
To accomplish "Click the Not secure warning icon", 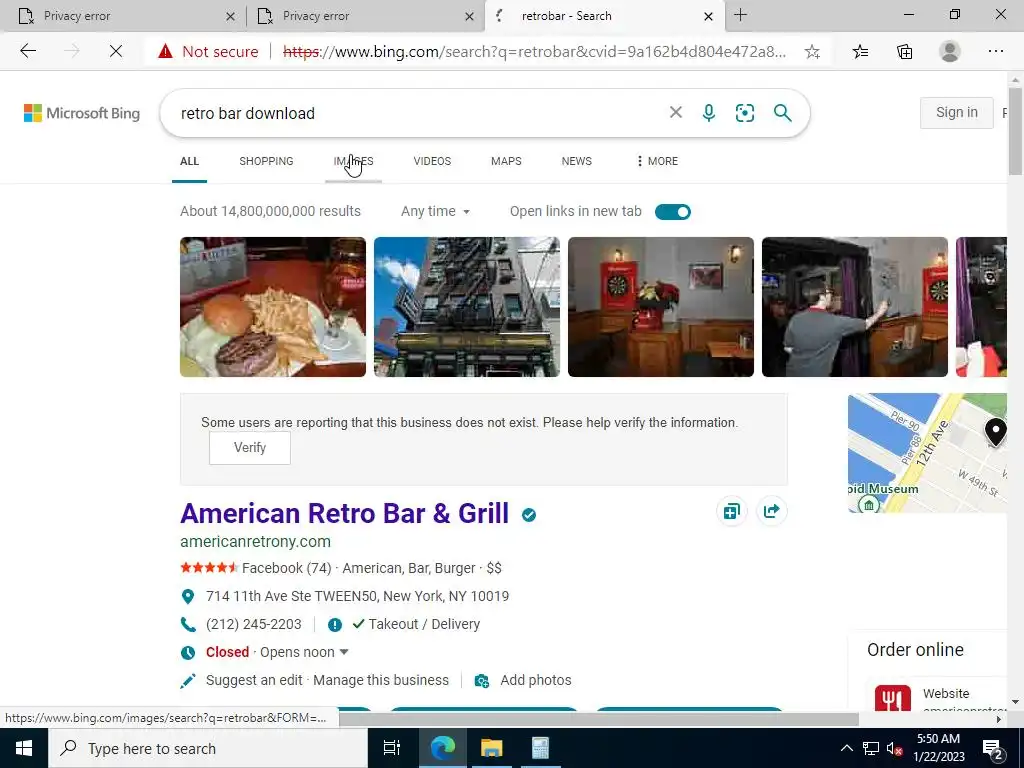I will point(165,51).
